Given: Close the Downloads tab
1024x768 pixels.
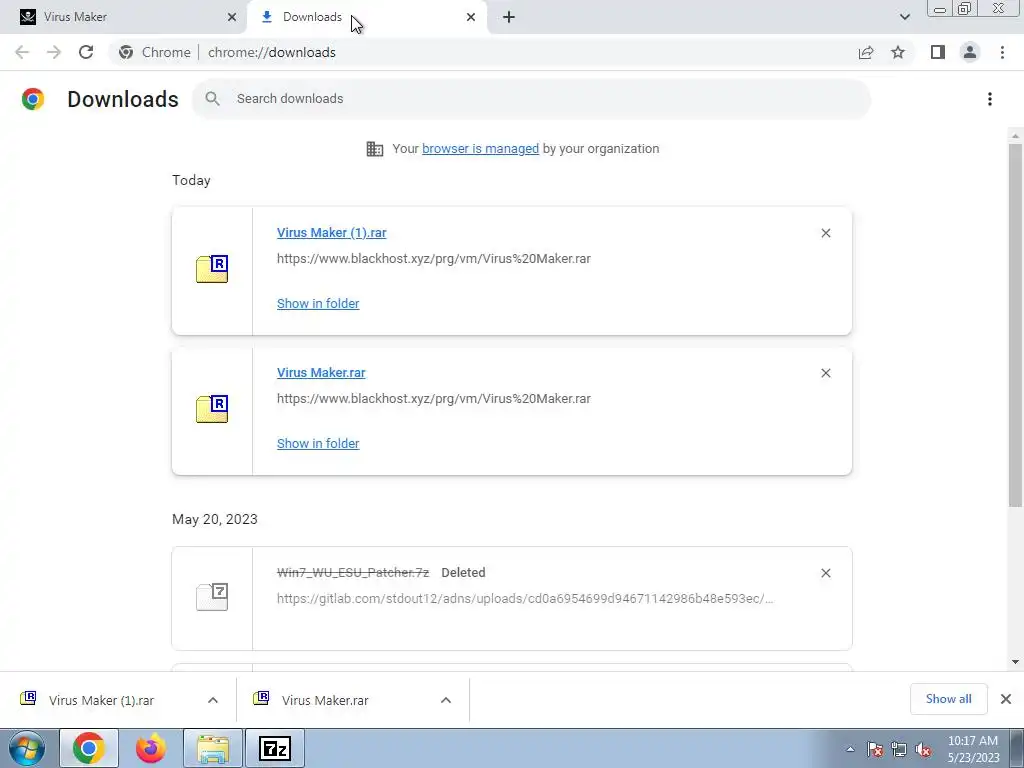Looking at the screenshot, I should pyautogui.click(x=471, y=17).
